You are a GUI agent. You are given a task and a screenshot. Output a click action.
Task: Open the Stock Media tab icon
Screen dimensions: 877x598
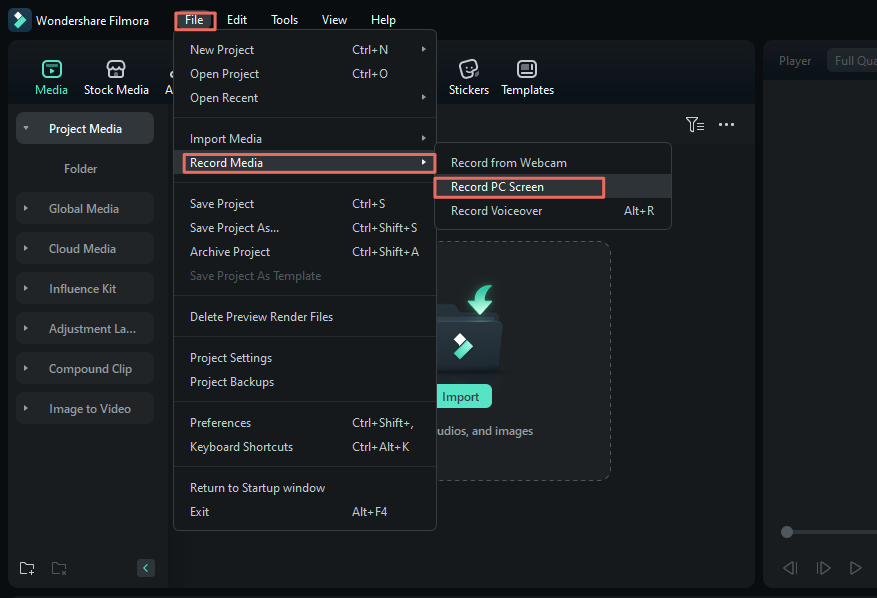pyautogui.click(x=116, y=69)
